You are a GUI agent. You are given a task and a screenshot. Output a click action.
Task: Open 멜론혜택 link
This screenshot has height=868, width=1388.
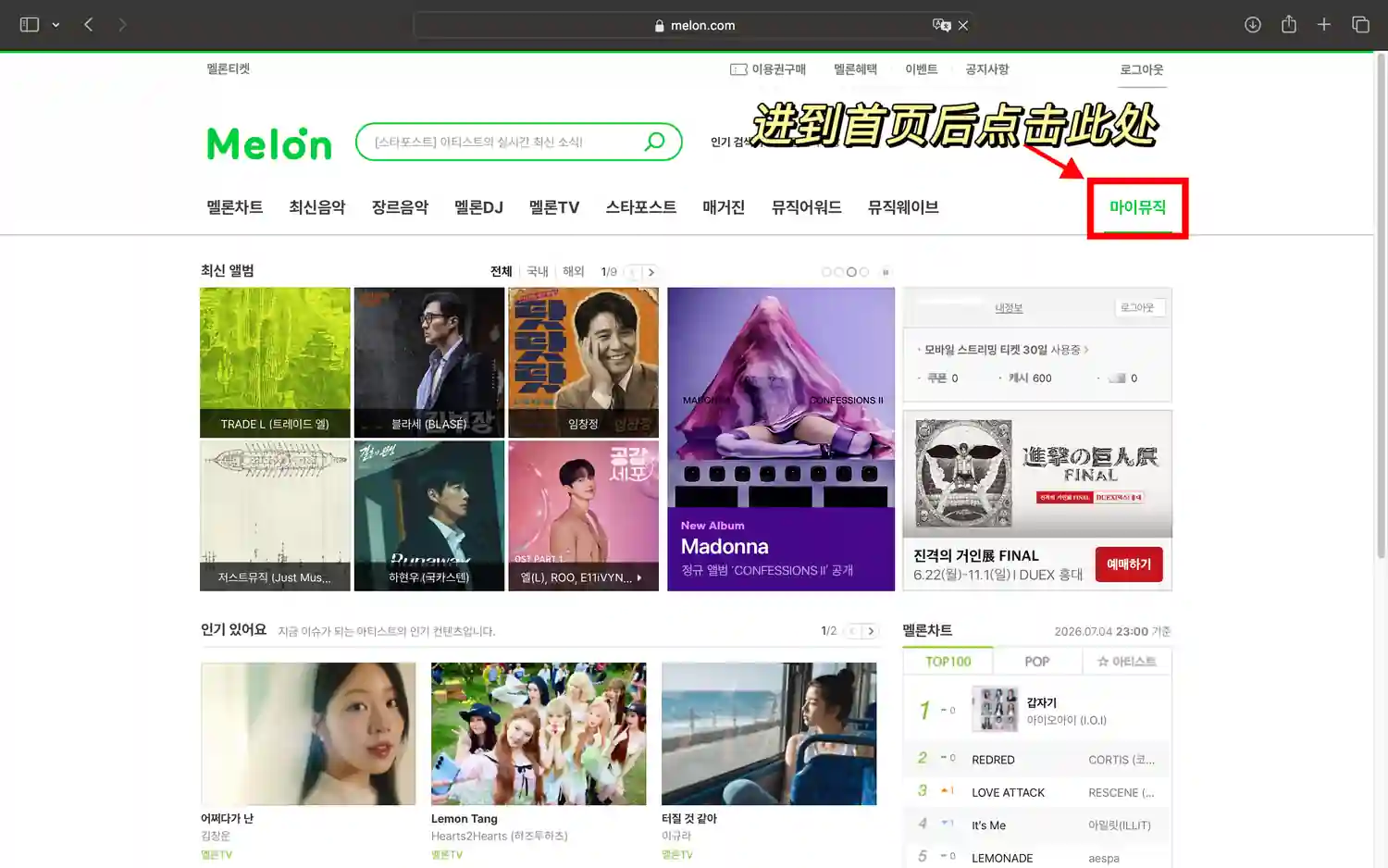pyautogui.click(x=855, y=69)
